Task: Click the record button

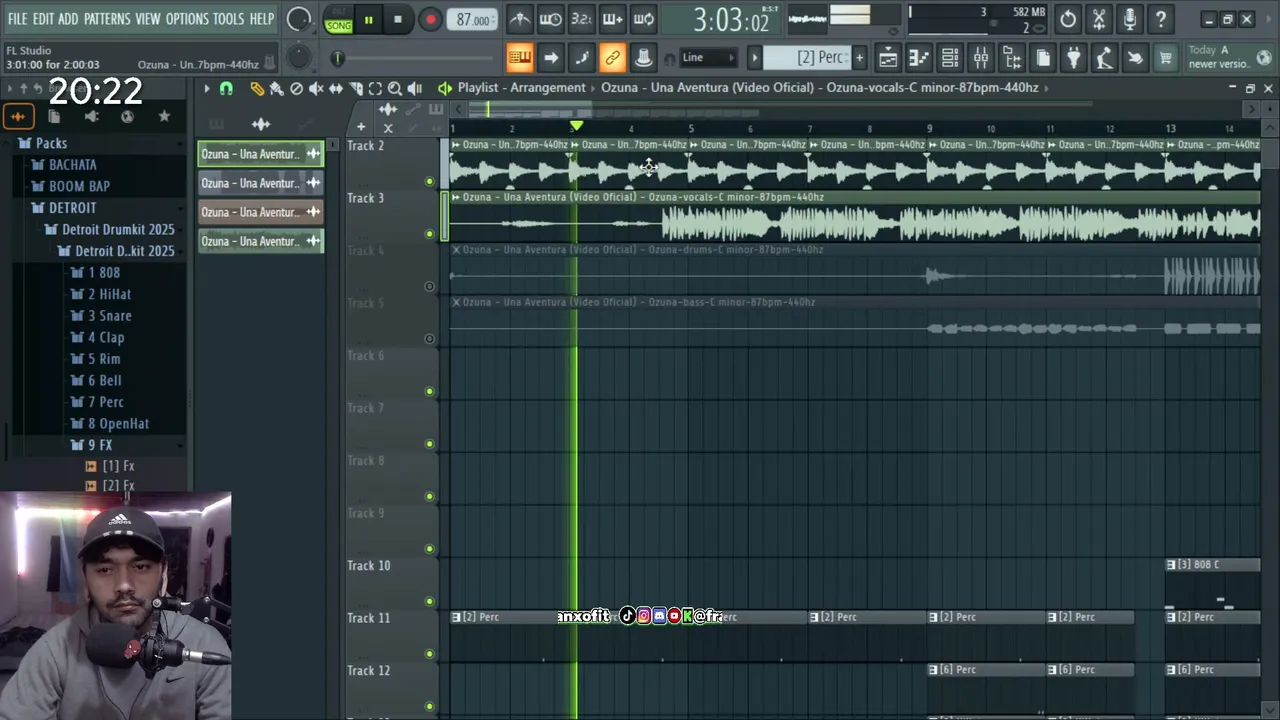Action: point(430,20)
